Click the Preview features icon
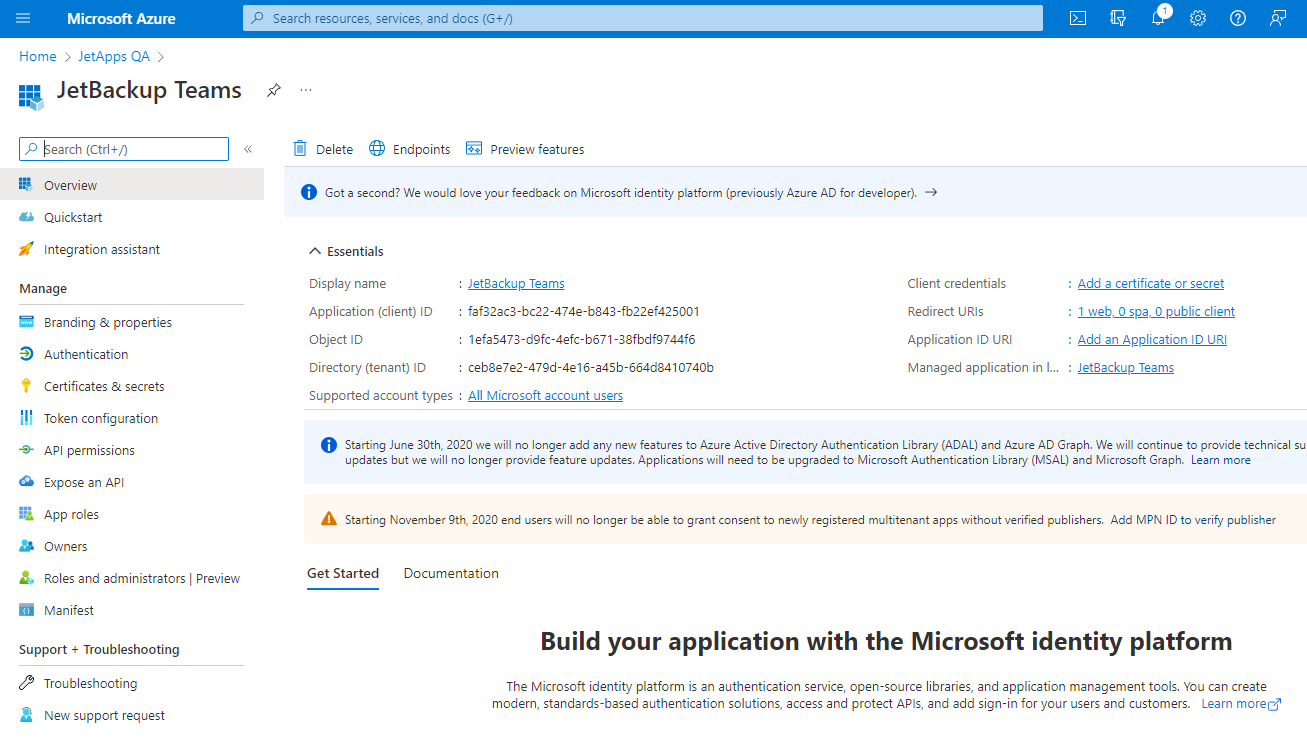 (474, 148)
